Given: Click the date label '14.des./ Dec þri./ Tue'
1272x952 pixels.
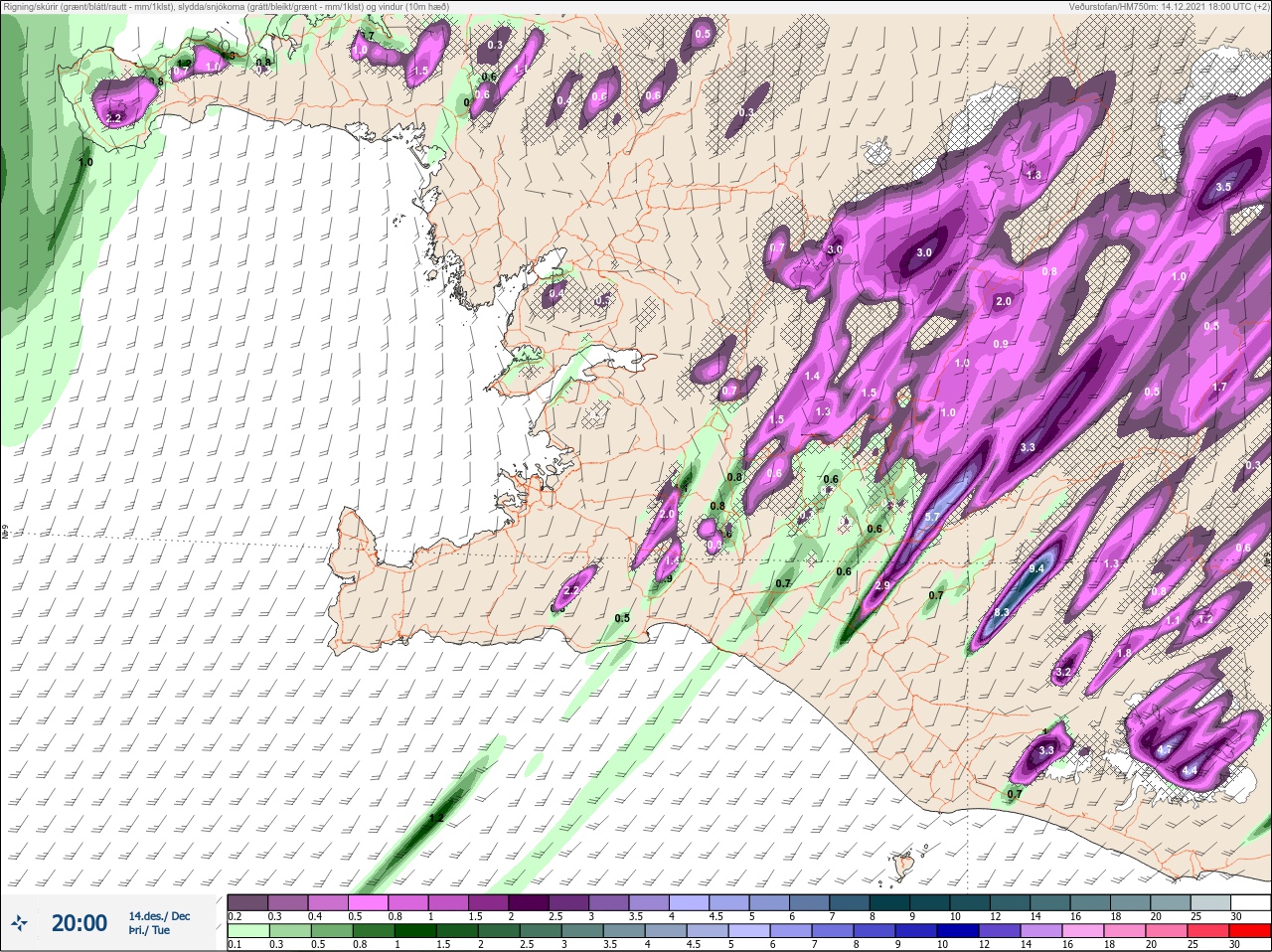Looking at the screenshot, I should (x=159, y=923).
